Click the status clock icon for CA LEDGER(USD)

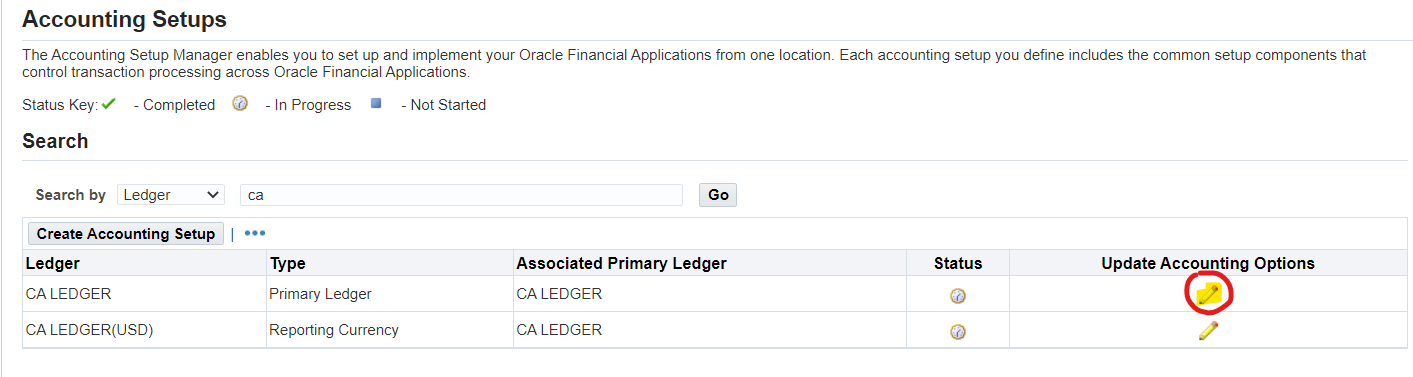click(x=957, y=331)
